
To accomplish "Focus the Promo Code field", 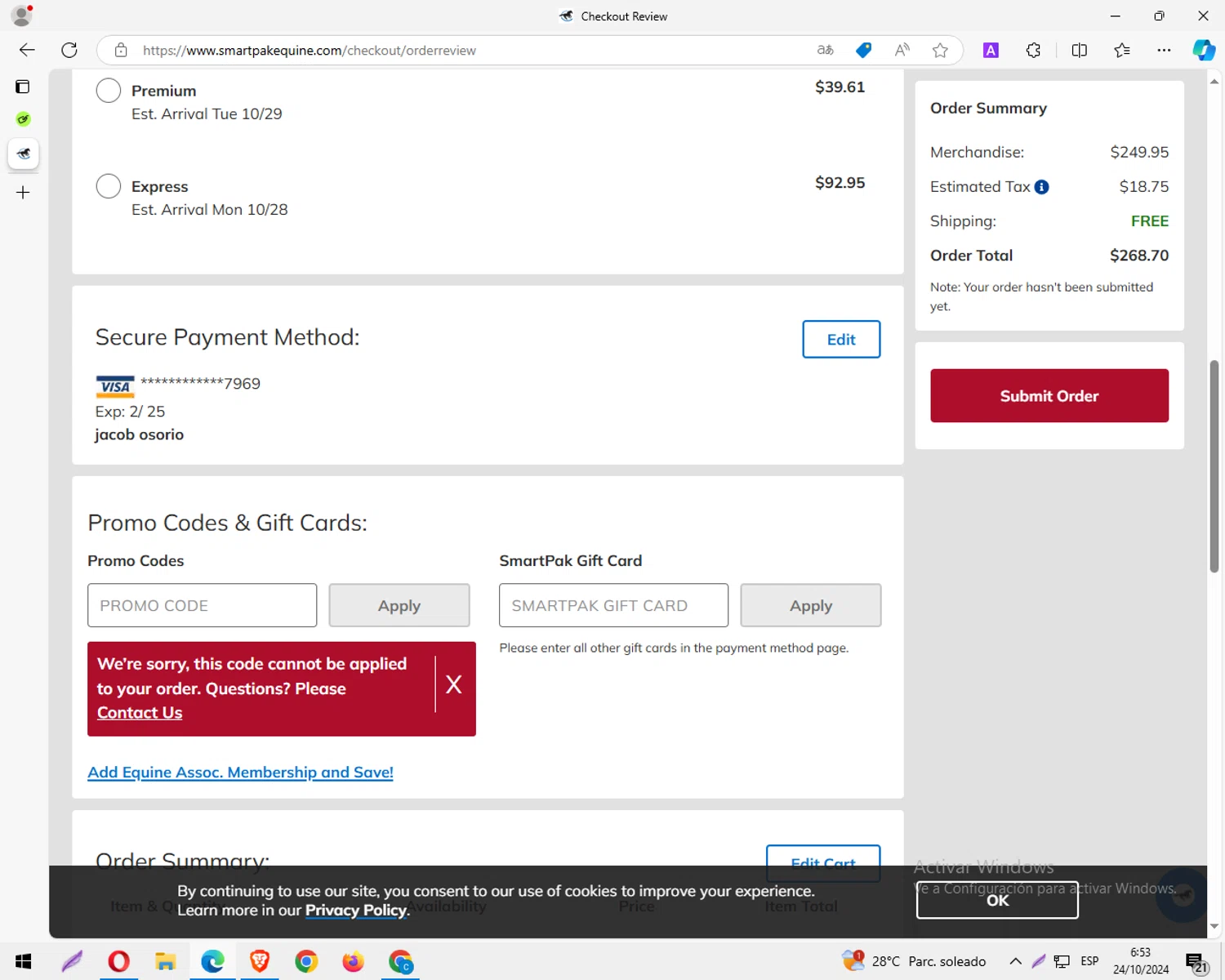I will (x=202, y=605).
